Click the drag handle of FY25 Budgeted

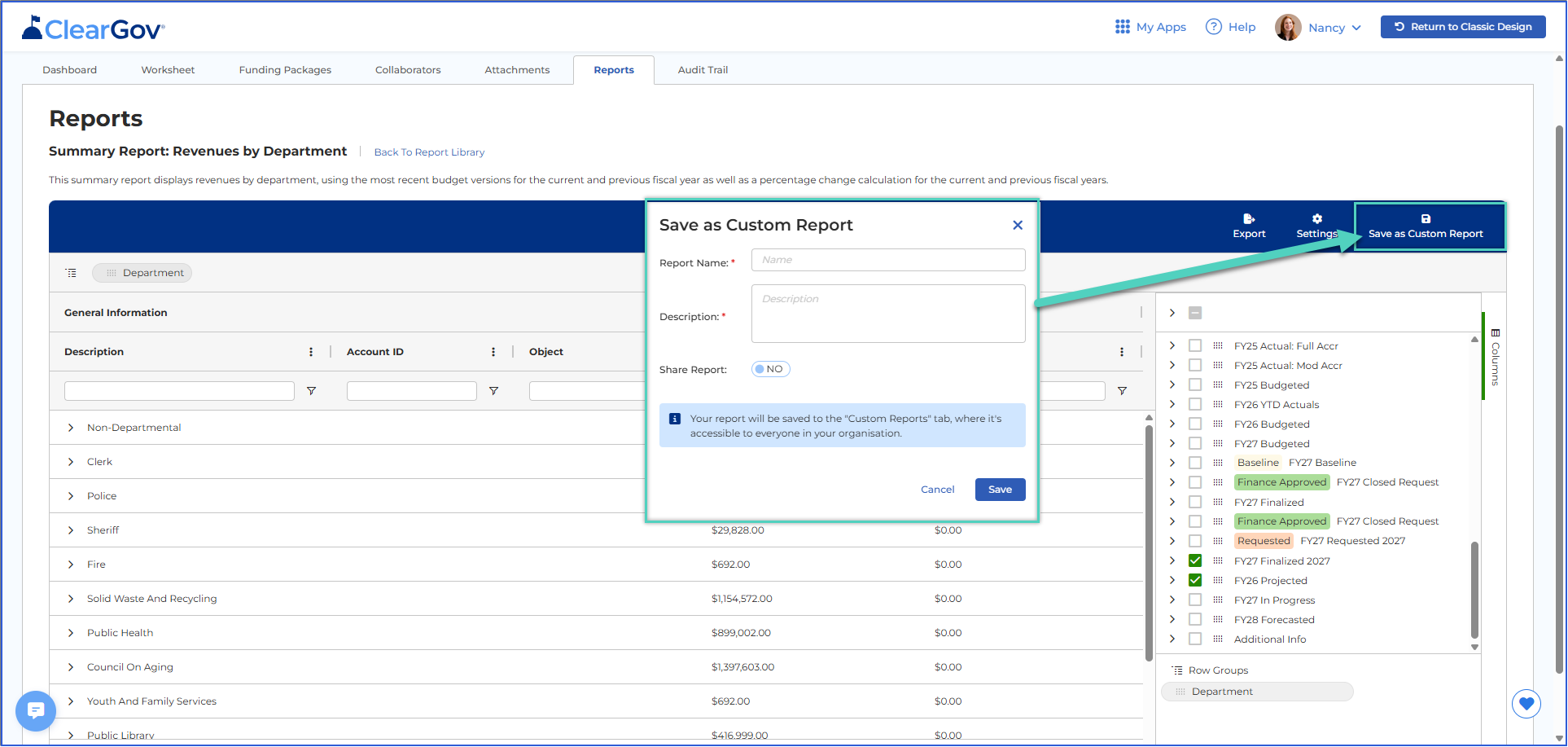[x=1218, y=385]
